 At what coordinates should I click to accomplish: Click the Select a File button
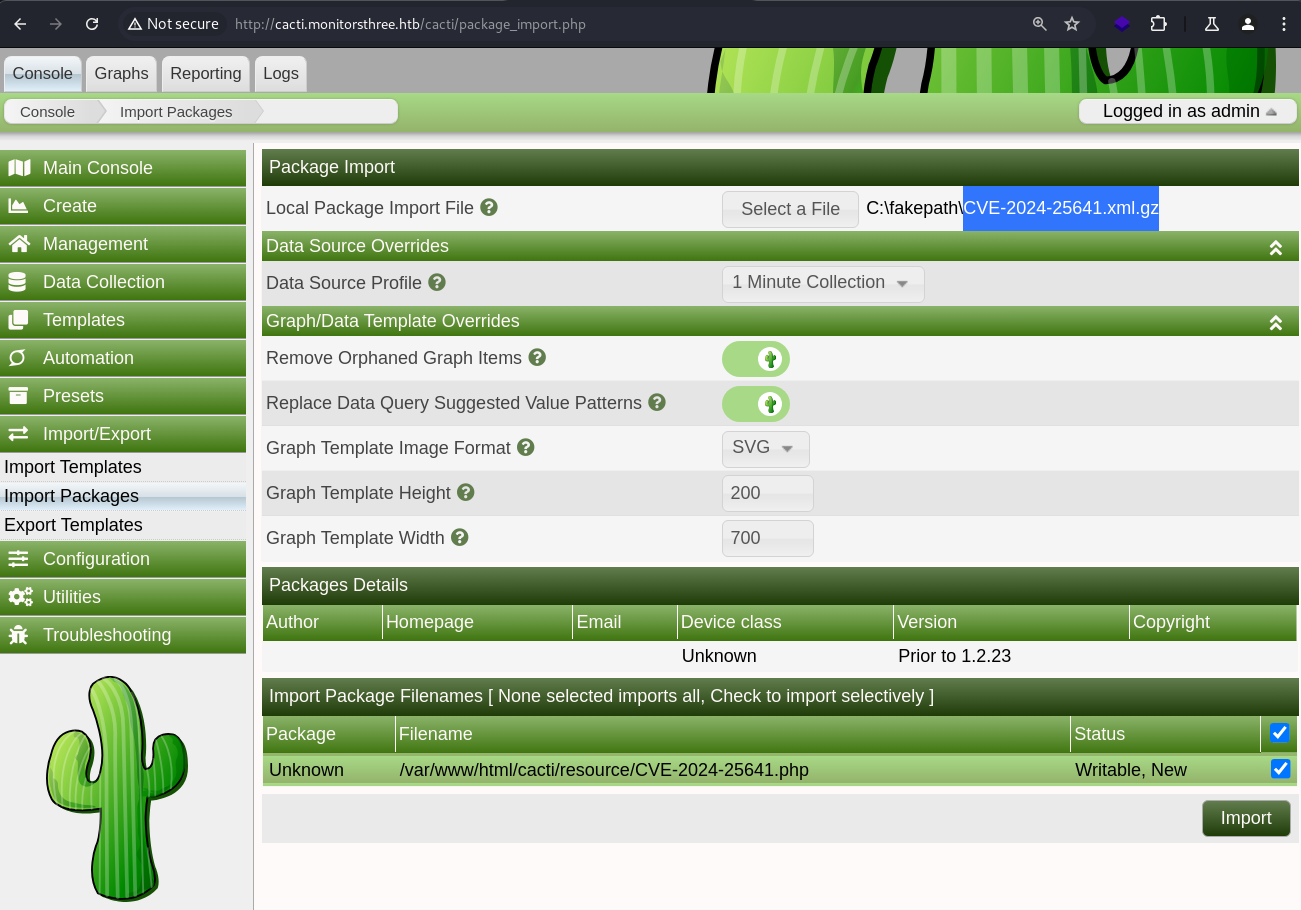click(x=790, y=209)
